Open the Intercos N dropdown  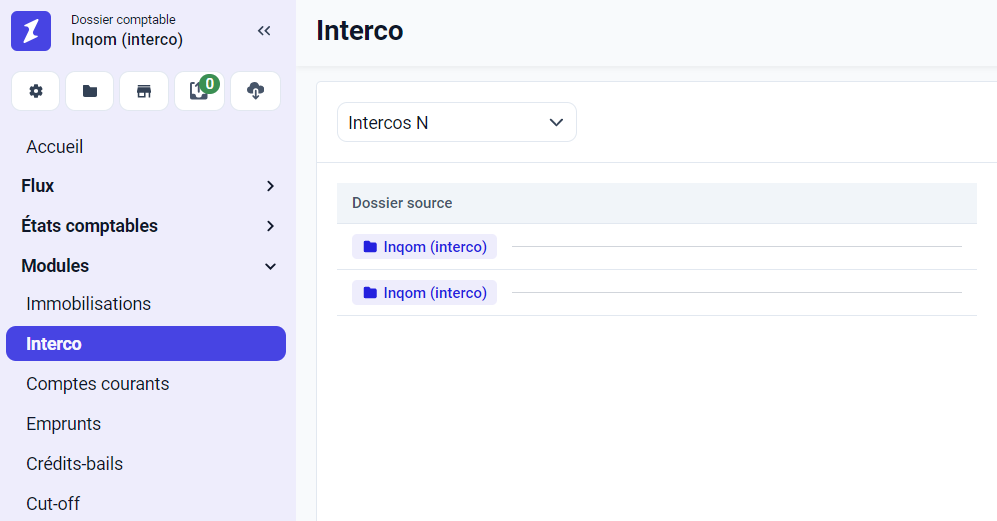coord(456,123)
